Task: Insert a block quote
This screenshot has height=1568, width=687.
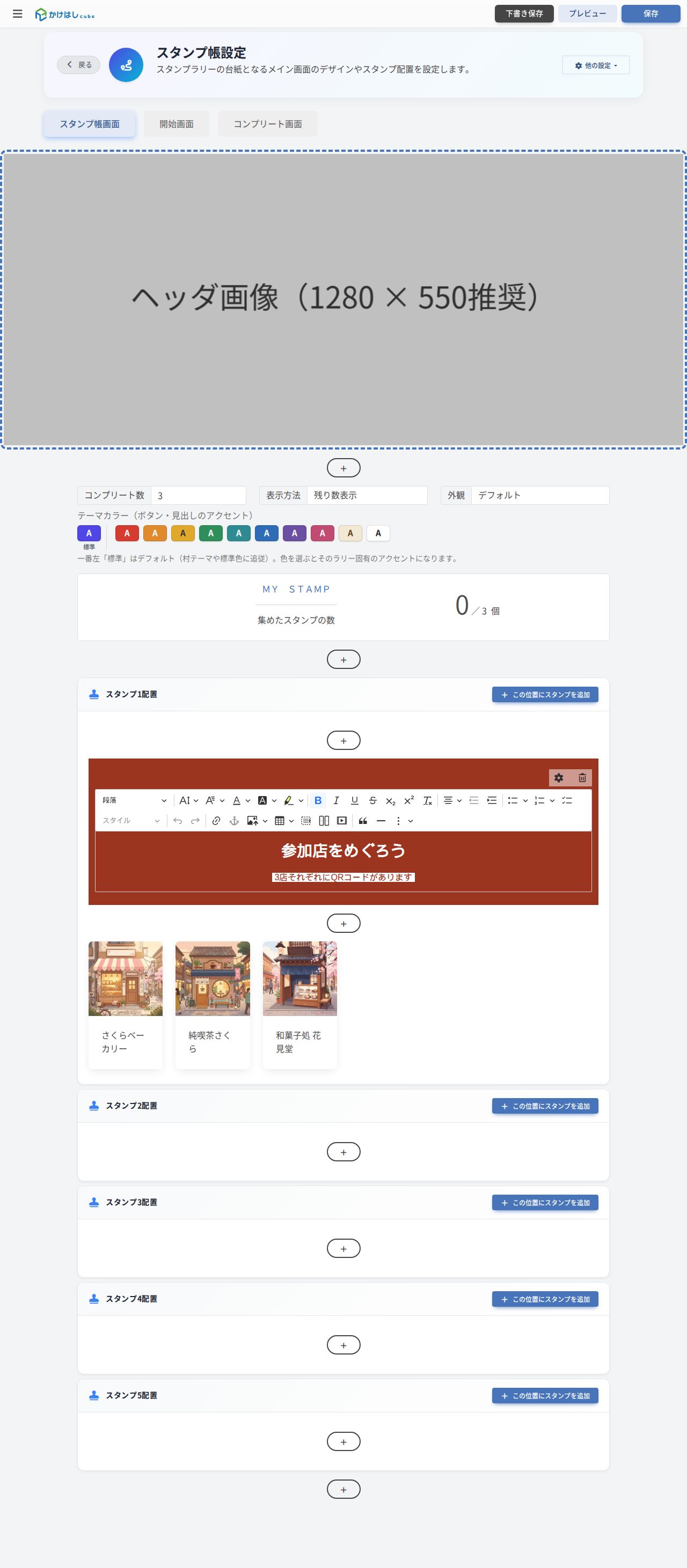Action: (363, 821)
